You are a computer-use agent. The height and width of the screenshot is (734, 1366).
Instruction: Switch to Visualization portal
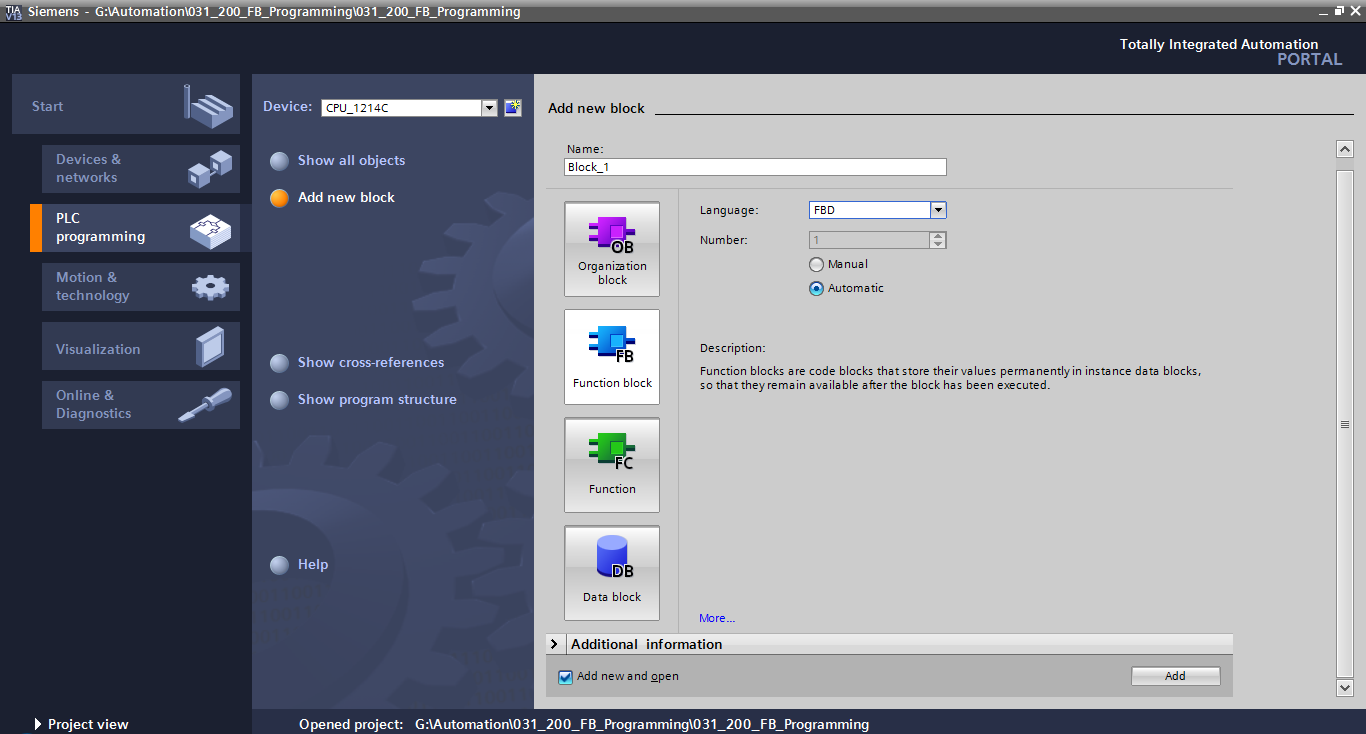[x=141, y=346]
